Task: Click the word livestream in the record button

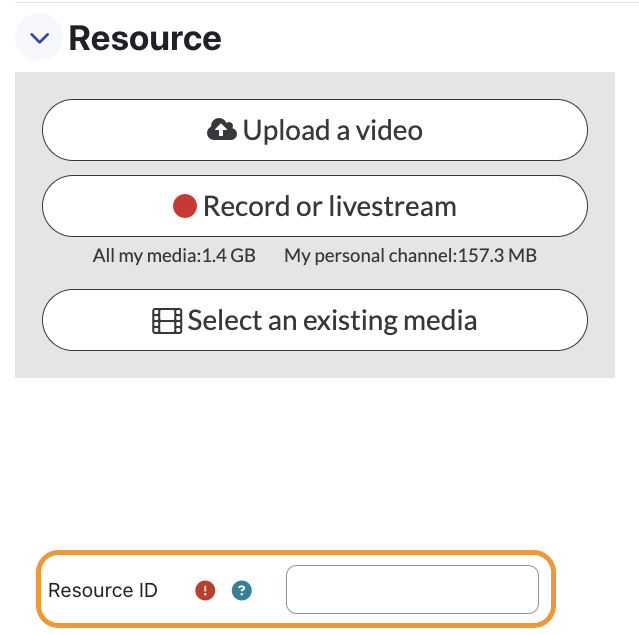Action: [x=392, y=206]
